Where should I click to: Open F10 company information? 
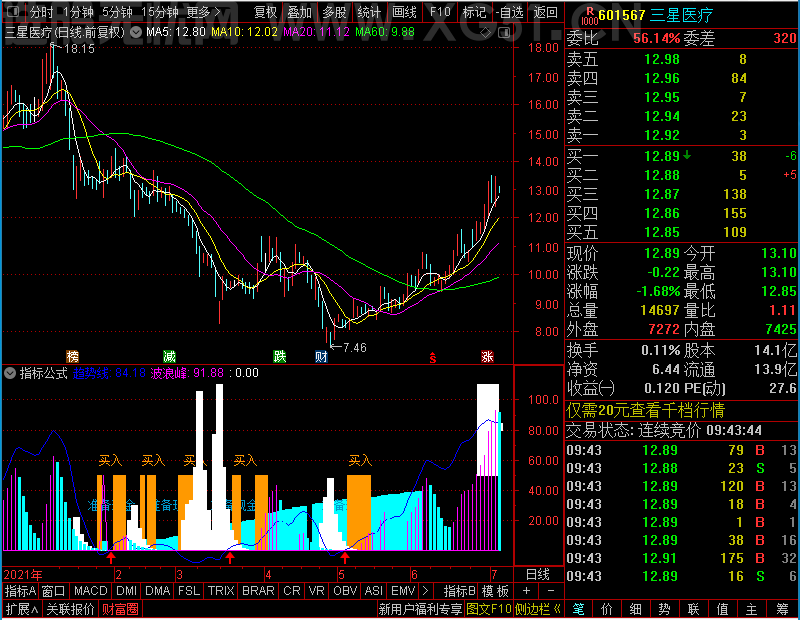click(440, 12)
